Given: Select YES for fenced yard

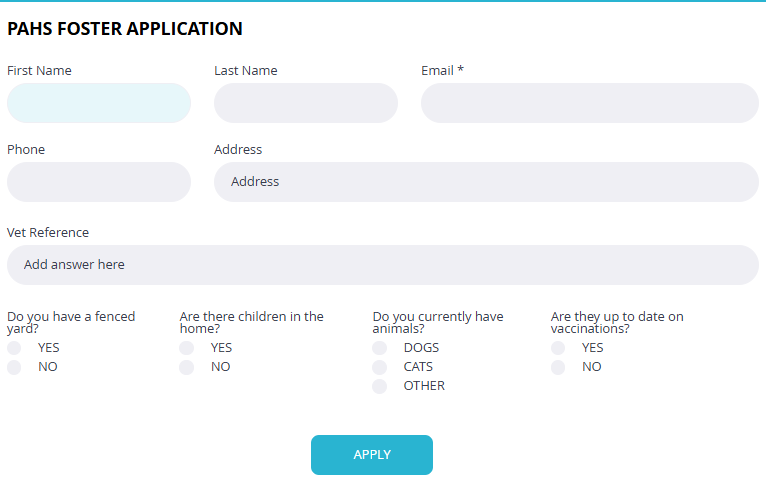Looking at the screenshot, I should (x=14, y=348).
